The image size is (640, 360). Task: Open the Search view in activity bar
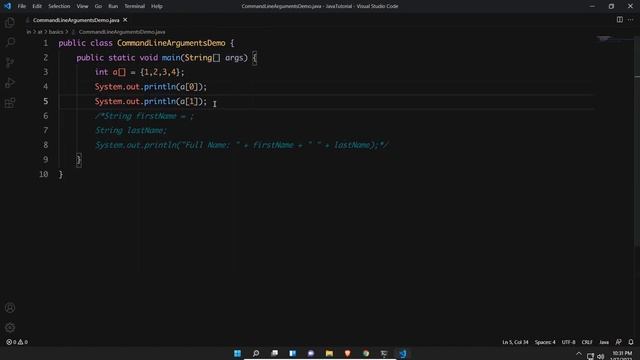pyautogui.click(x=10, y=42)
